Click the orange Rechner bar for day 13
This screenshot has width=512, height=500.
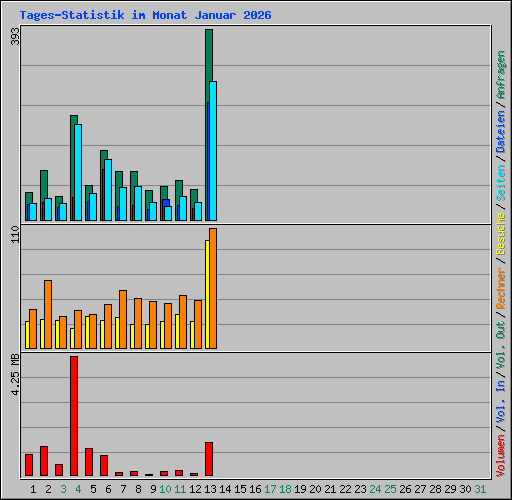pos(213,288)
